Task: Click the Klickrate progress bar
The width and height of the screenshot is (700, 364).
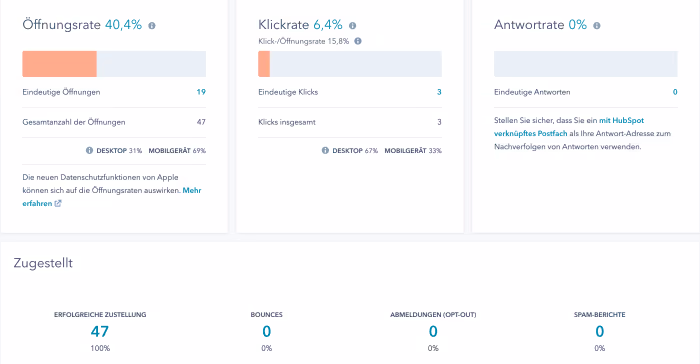Action: click(350, 64)
